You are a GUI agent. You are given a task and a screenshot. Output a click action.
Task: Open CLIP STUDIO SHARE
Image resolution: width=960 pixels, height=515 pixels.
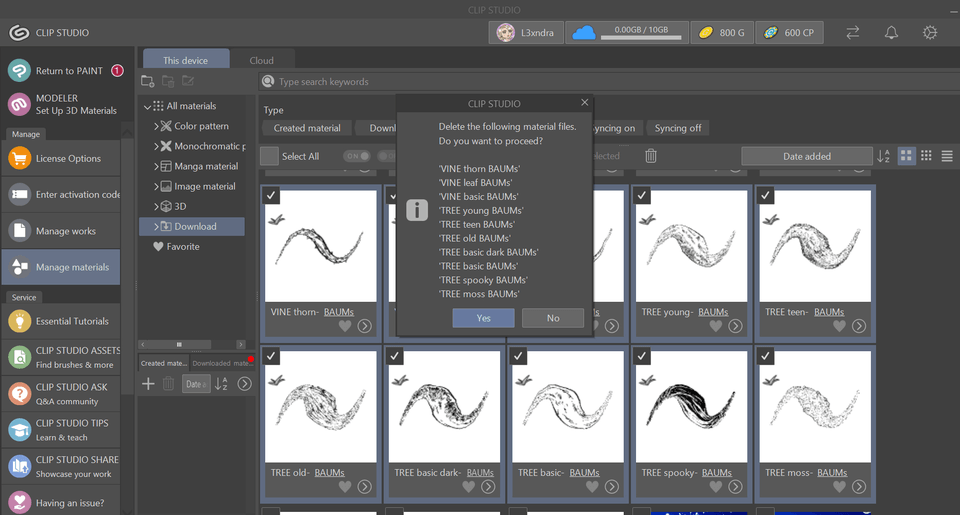(61, 466)
